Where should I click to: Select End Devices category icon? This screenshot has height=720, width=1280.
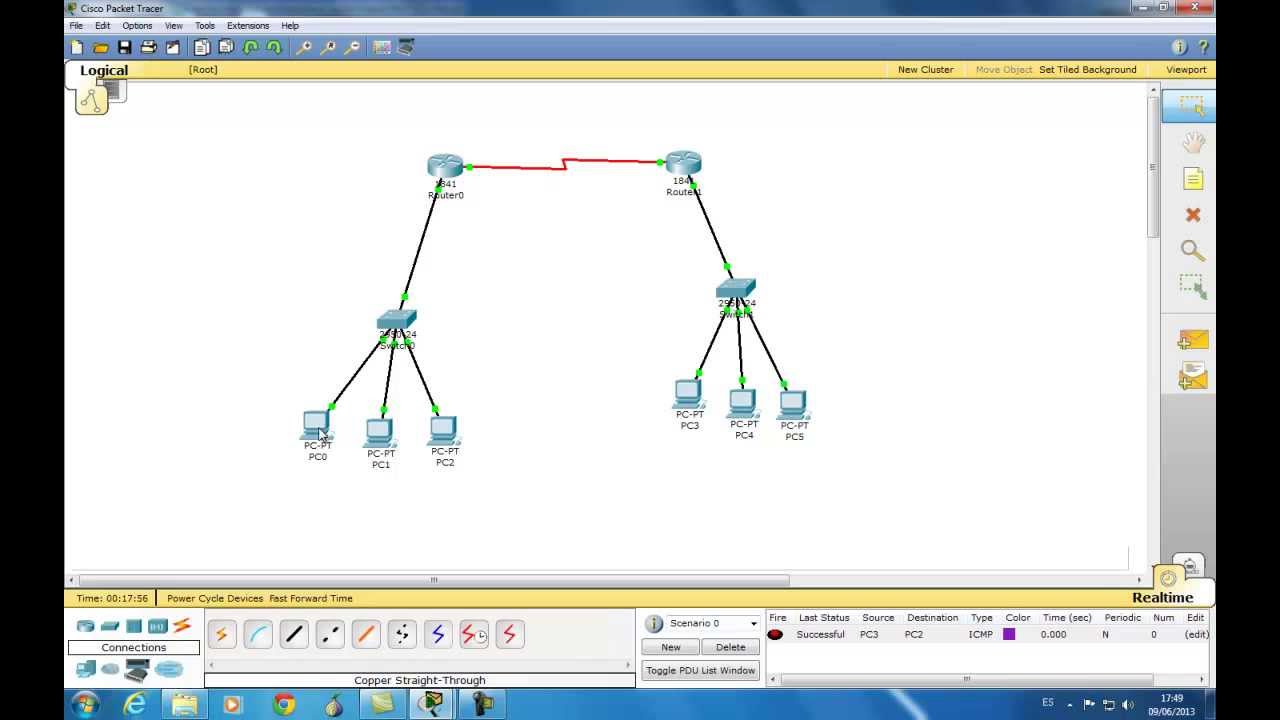tap(86, 669)
